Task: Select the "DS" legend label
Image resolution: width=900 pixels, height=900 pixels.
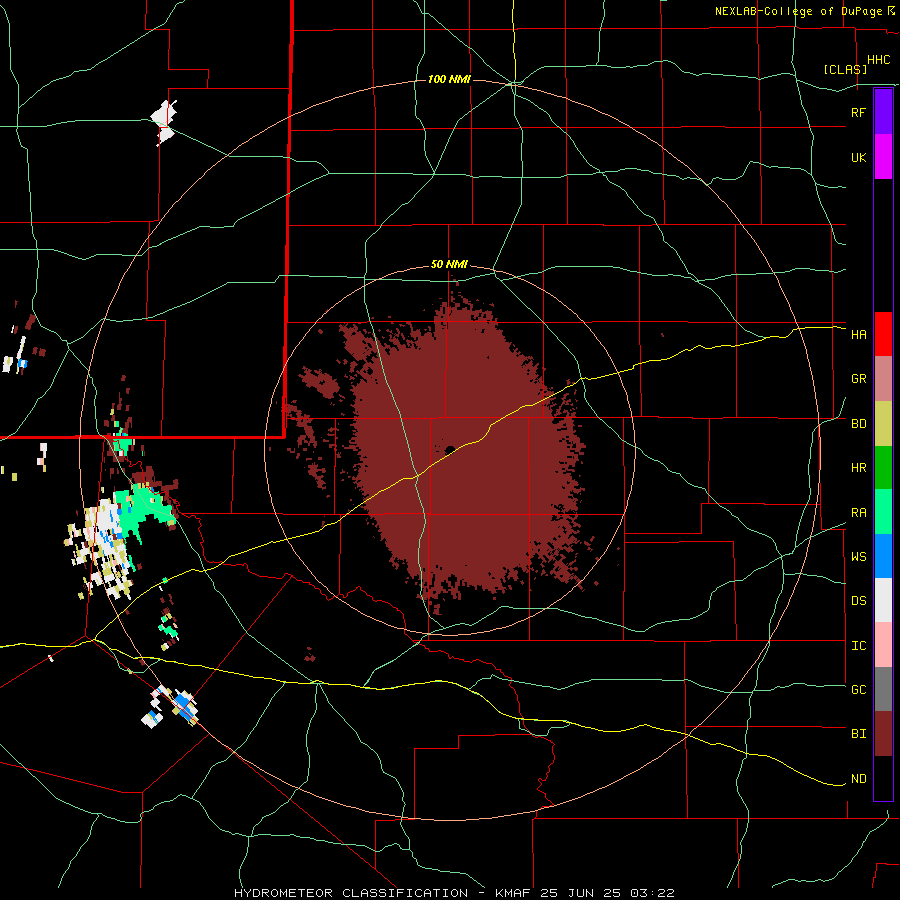Action: pyautogui.click(x=858, y=601)
